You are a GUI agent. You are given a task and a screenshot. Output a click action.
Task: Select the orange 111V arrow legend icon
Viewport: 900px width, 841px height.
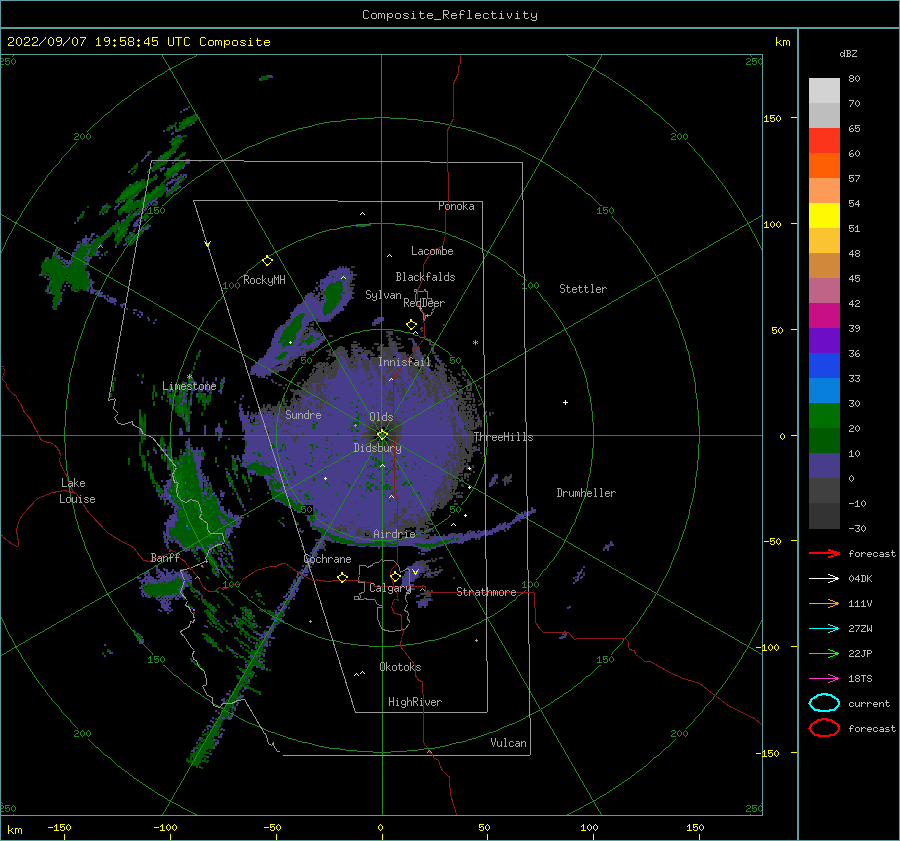(x=824, y=603)
